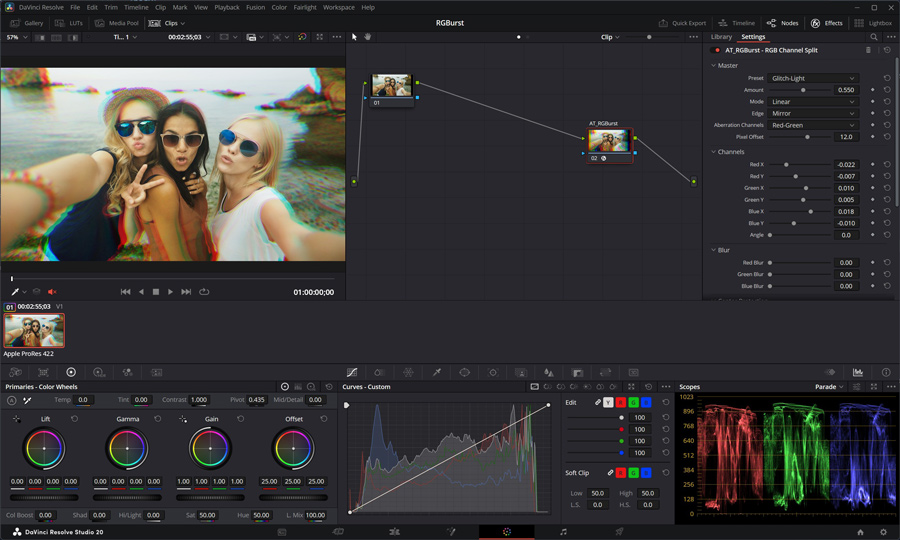Collapse the Blur section
The height and width of the screenshot is (540, 900).
tap(713, 250)
